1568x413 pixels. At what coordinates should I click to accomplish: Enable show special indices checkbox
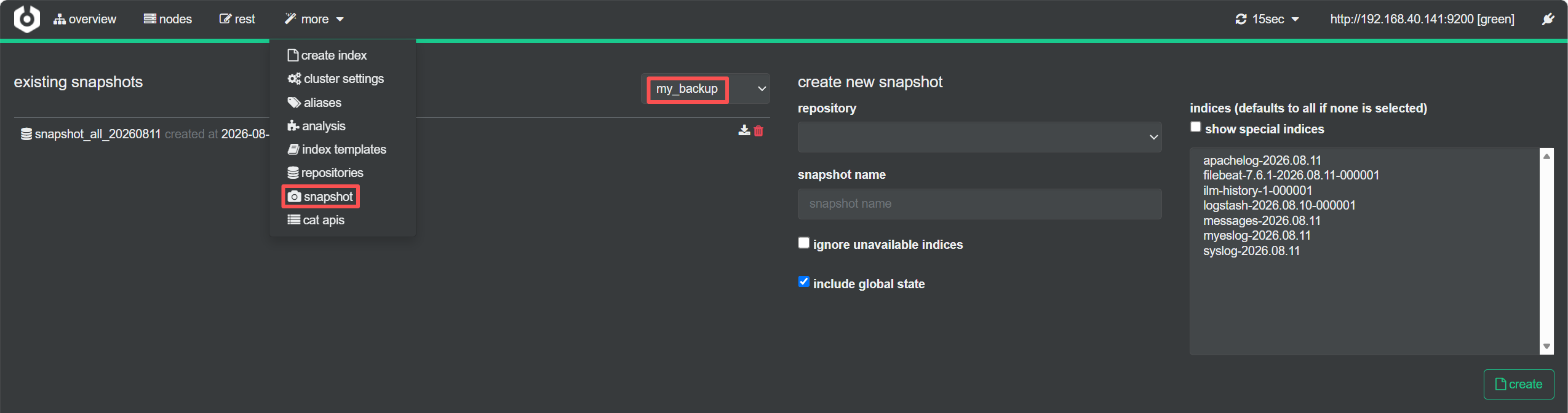pyautogui.click(x=1195, y=127)
